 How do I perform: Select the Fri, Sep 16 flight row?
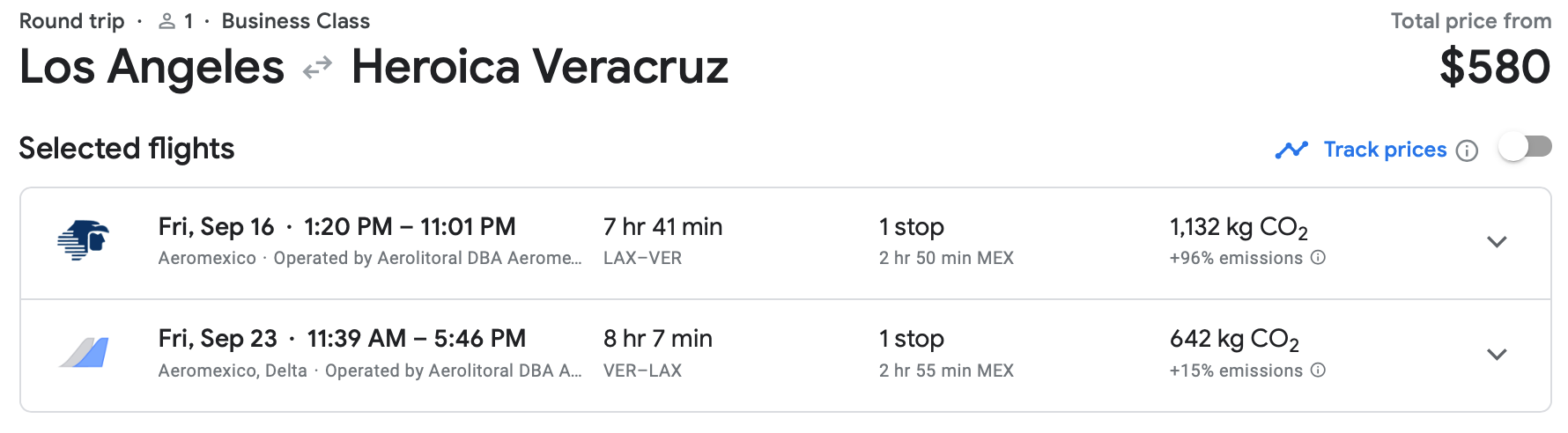pos(337,227)
